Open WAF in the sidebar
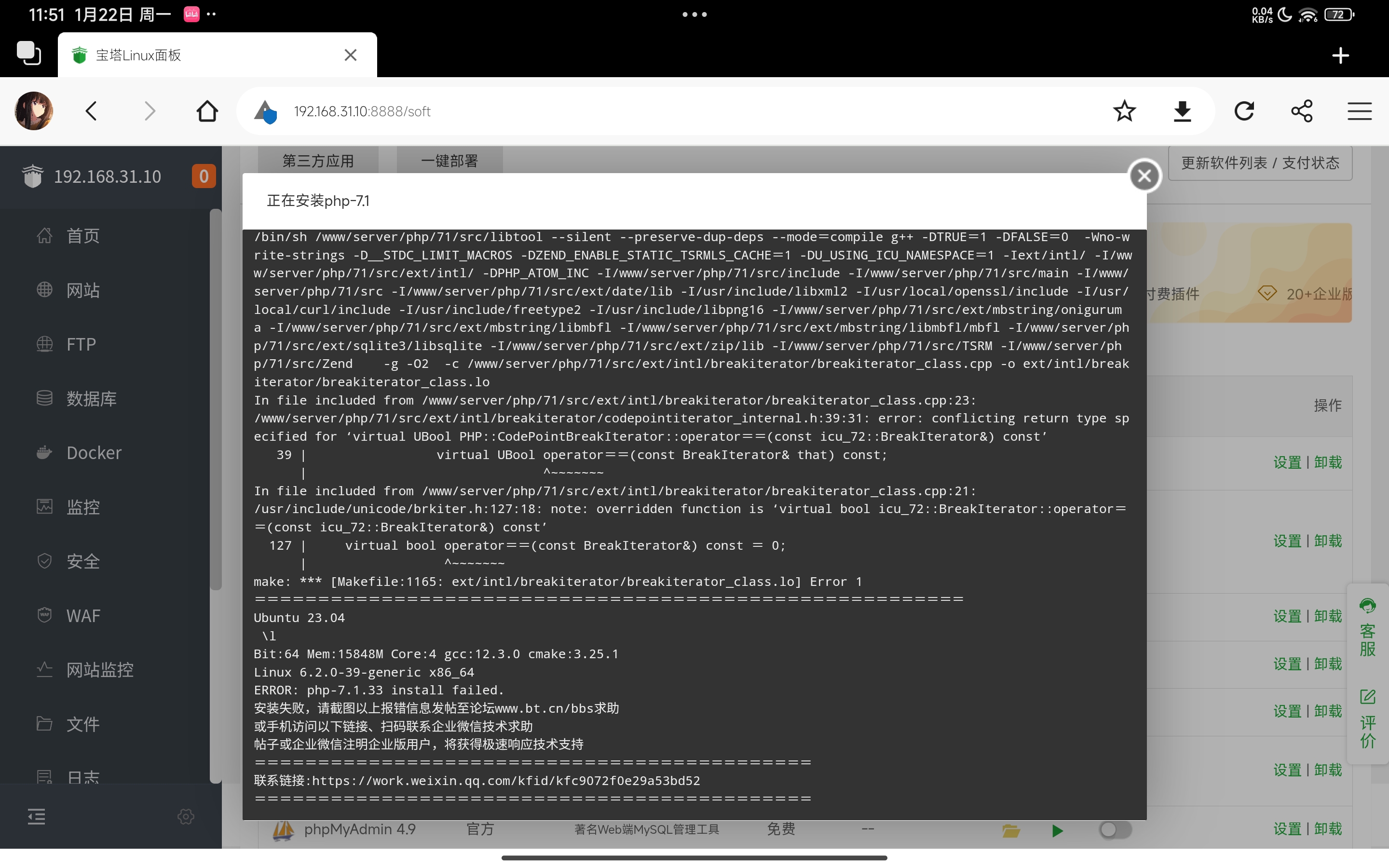 83,615
